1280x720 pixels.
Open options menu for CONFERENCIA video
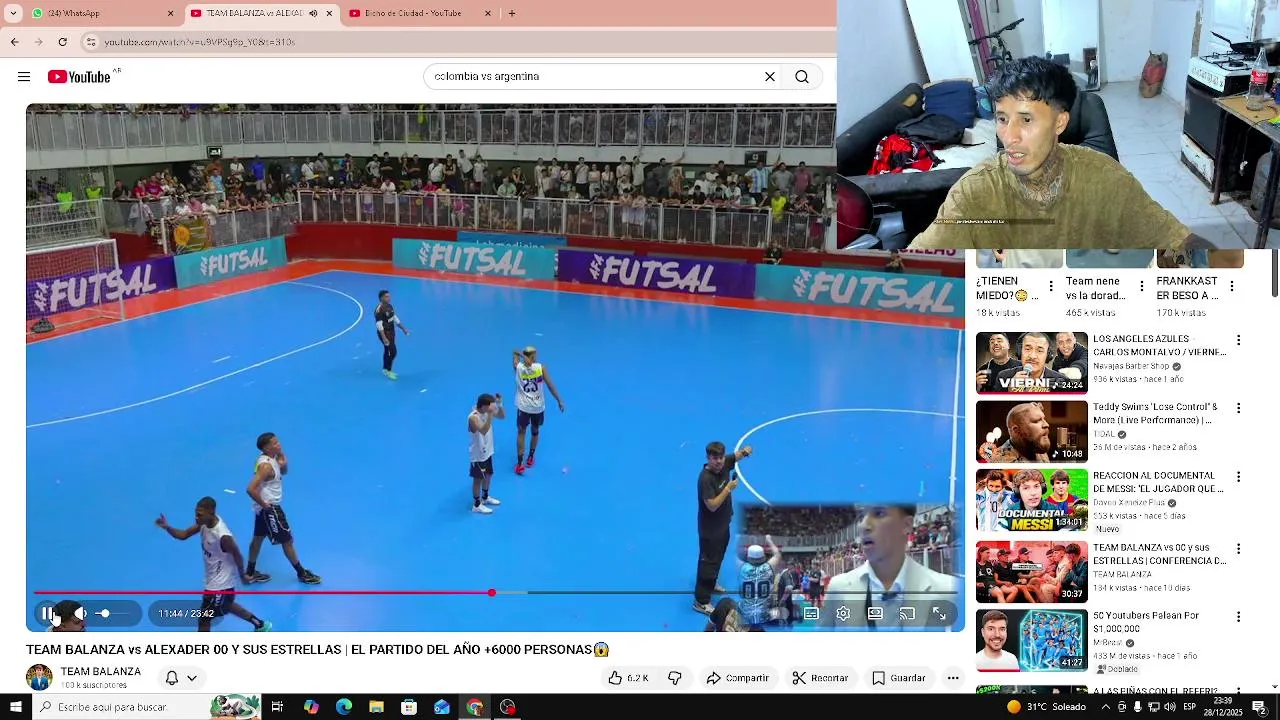tap(1238, 549)
